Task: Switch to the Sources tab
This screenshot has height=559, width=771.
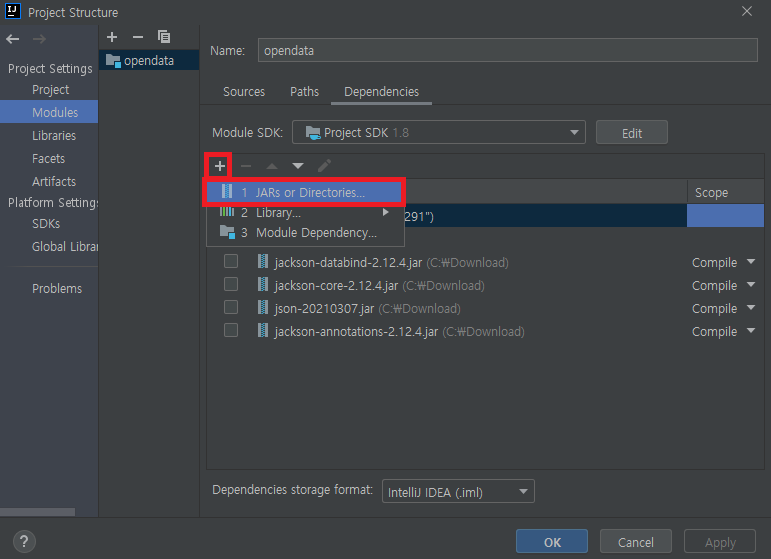Action: click(x=244, y=92)
